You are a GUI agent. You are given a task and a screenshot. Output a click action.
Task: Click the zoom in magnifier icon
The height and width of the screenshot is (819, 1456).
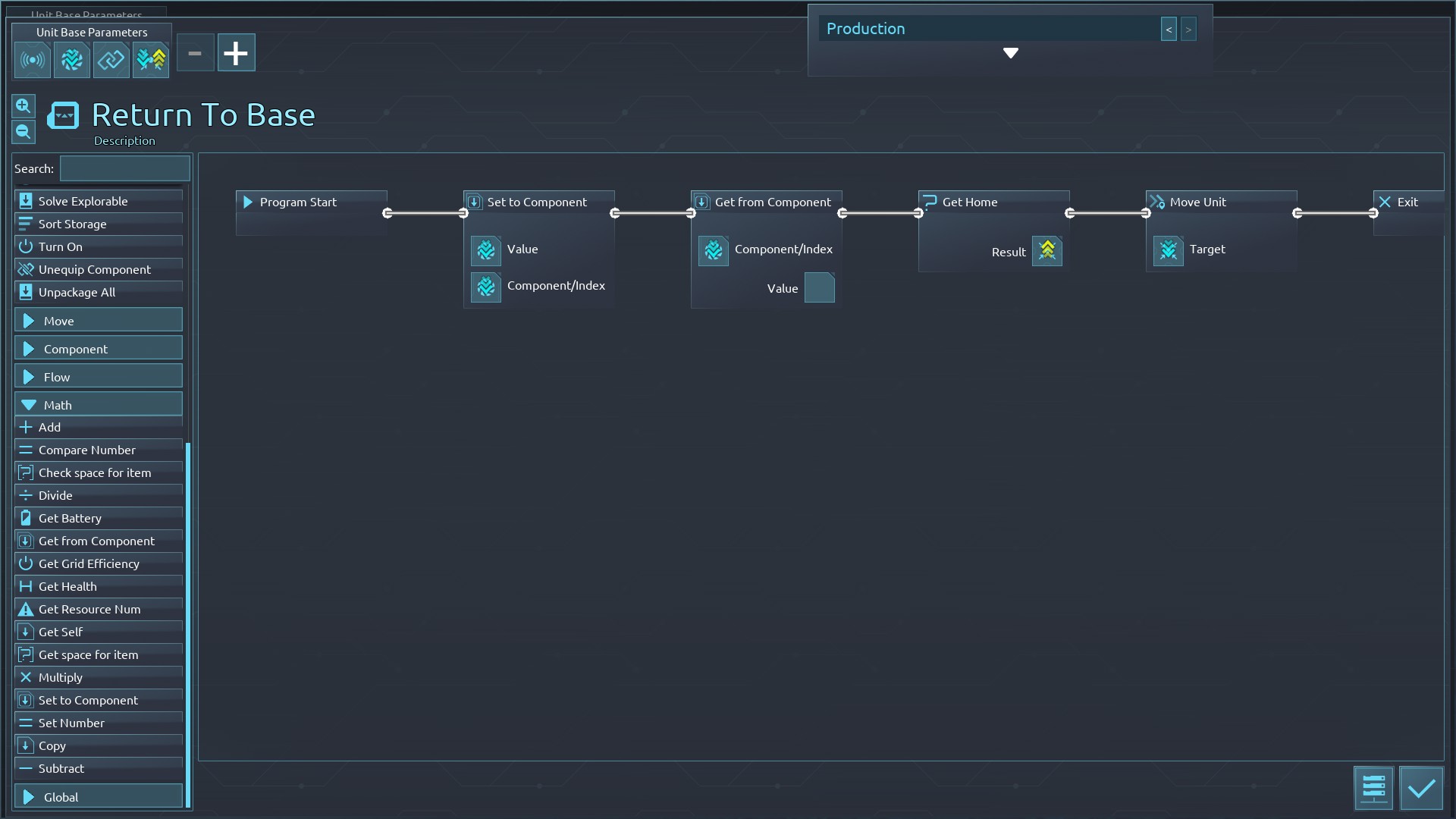point(24,106)
